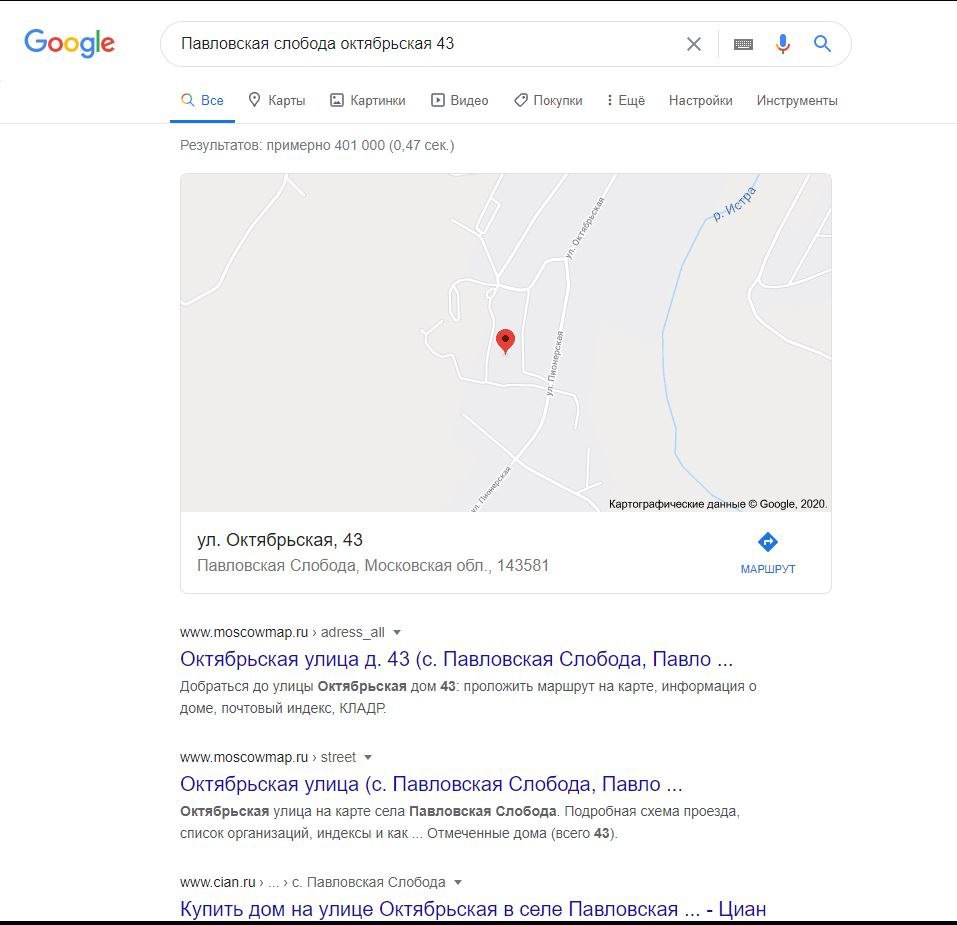Click the red map pin marker
957x925 pixels.
tap(505, 341)
